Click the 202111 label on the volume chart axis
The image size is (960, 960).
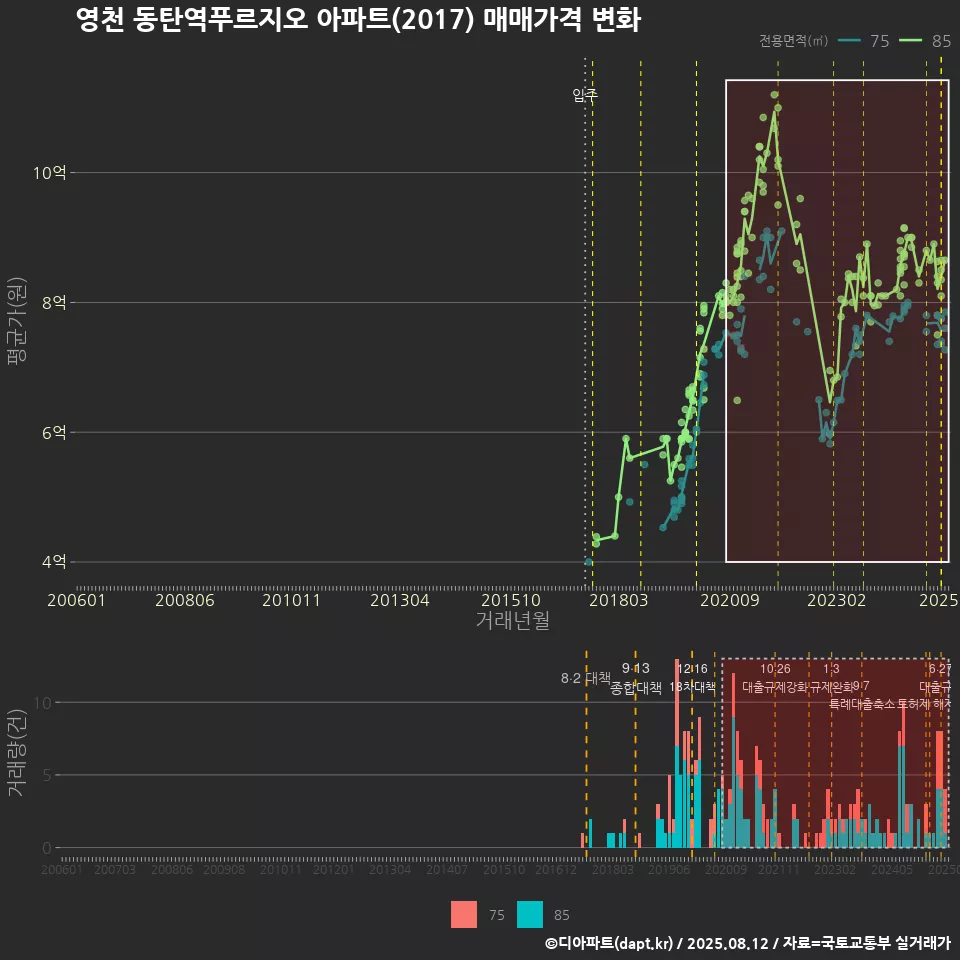pyautogui.click(x=779, y=869)
